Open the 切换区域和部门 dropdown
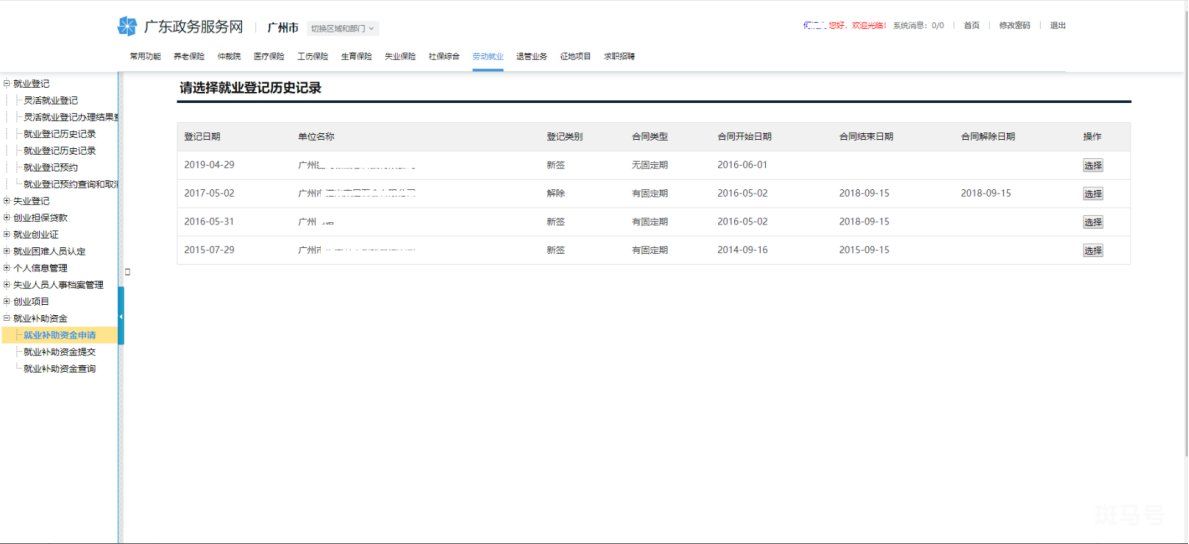Screen dimensions: 1189x544 point(343,28)
